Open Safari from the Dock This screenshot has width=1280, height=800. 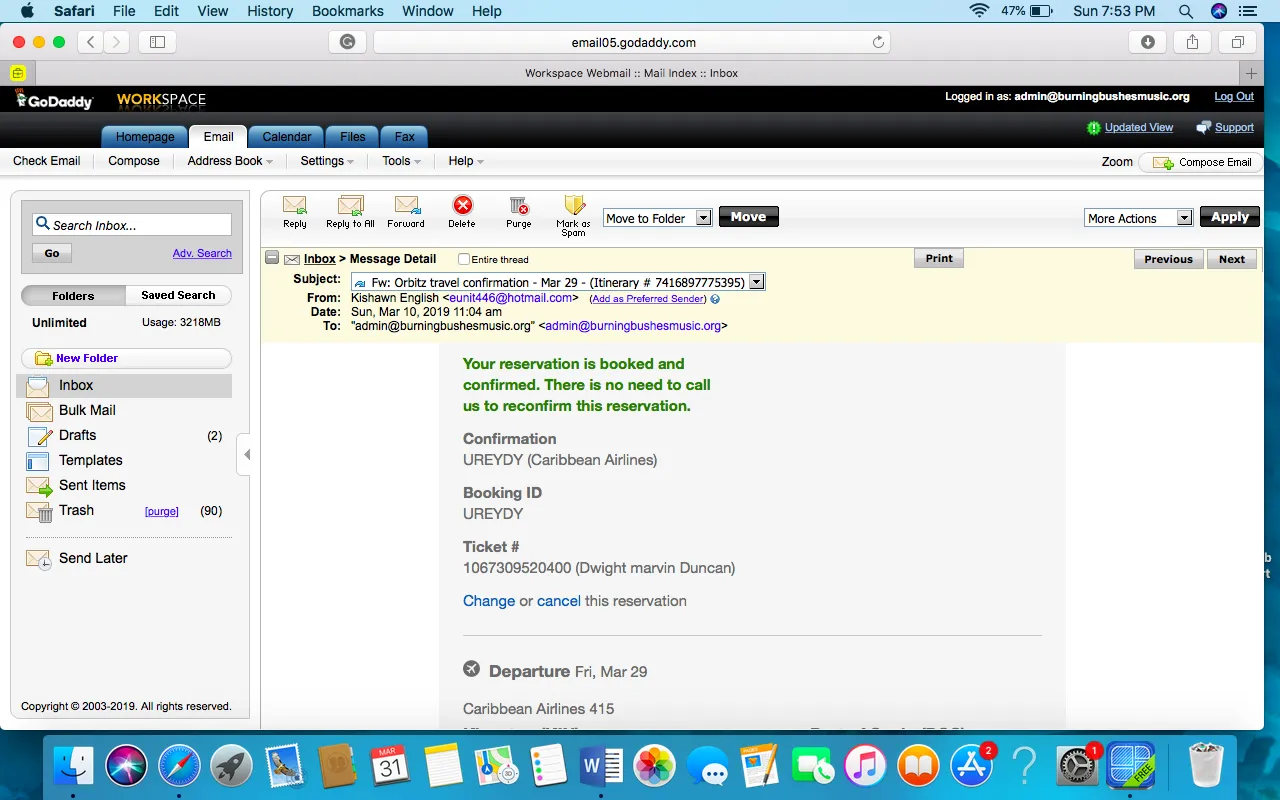pyautogui.click(x=179, y=767)
